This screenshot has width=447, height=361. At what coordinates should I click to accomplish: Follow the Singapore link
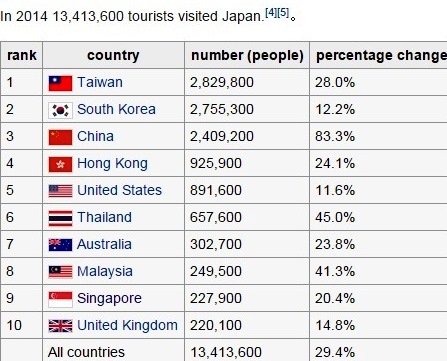point(109,299)
